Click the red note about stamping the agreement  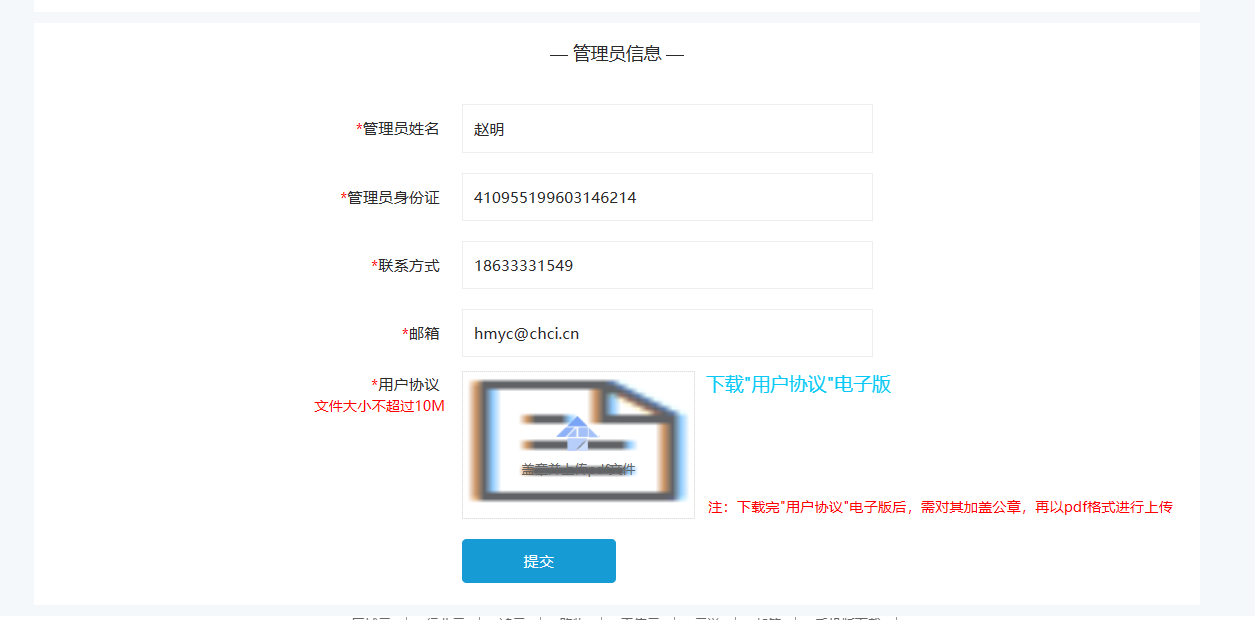coord(939,507)
